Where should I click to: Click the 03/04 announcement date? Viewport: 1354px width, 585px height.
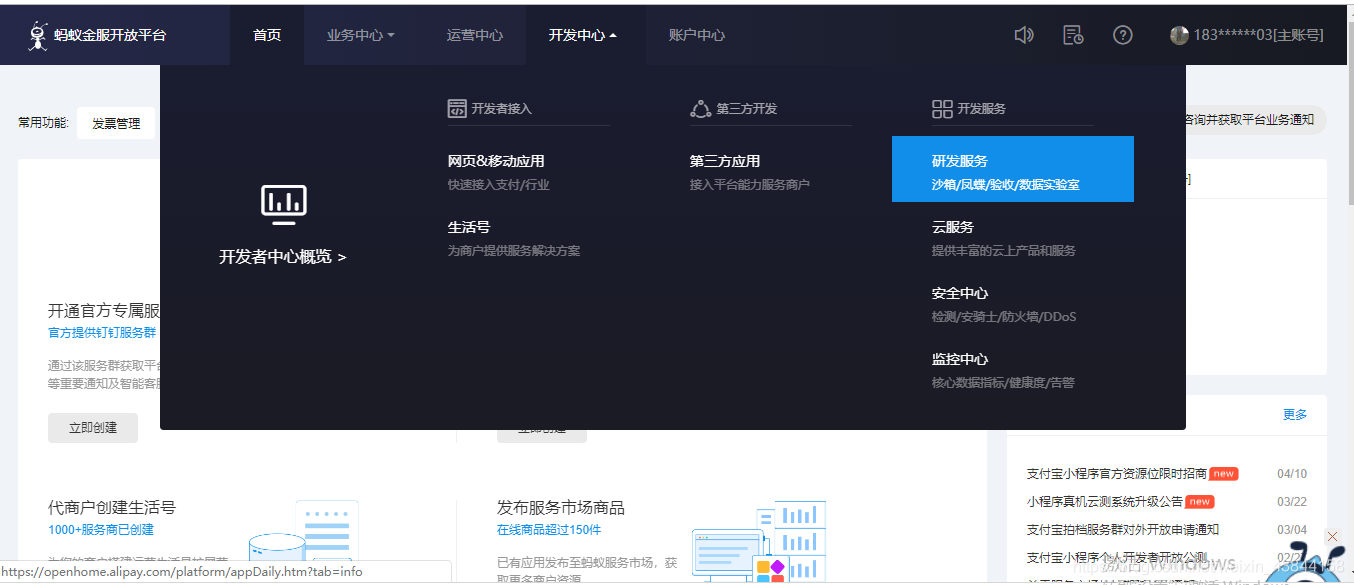pyautogui.click(x=1292, y=530)
